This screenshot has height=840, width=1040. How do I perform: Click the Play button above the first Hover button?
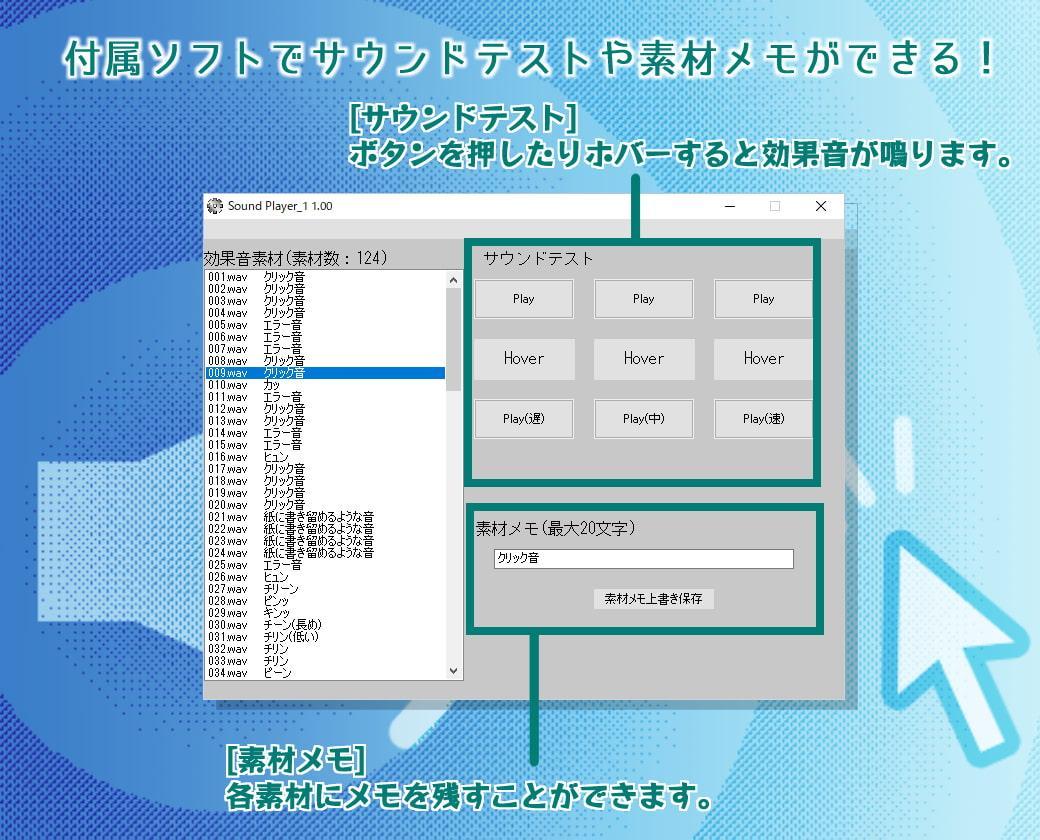tap(524, 299)
